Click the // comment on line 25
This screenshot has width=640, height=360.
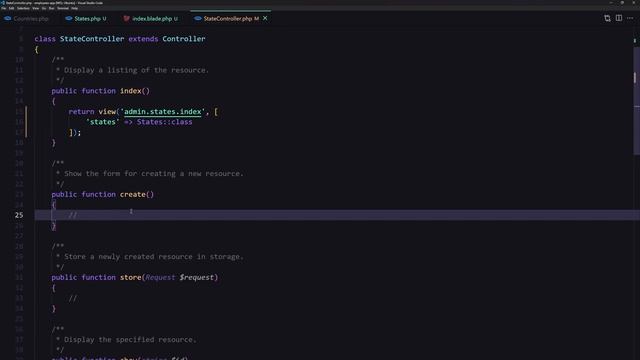(73, 215)
